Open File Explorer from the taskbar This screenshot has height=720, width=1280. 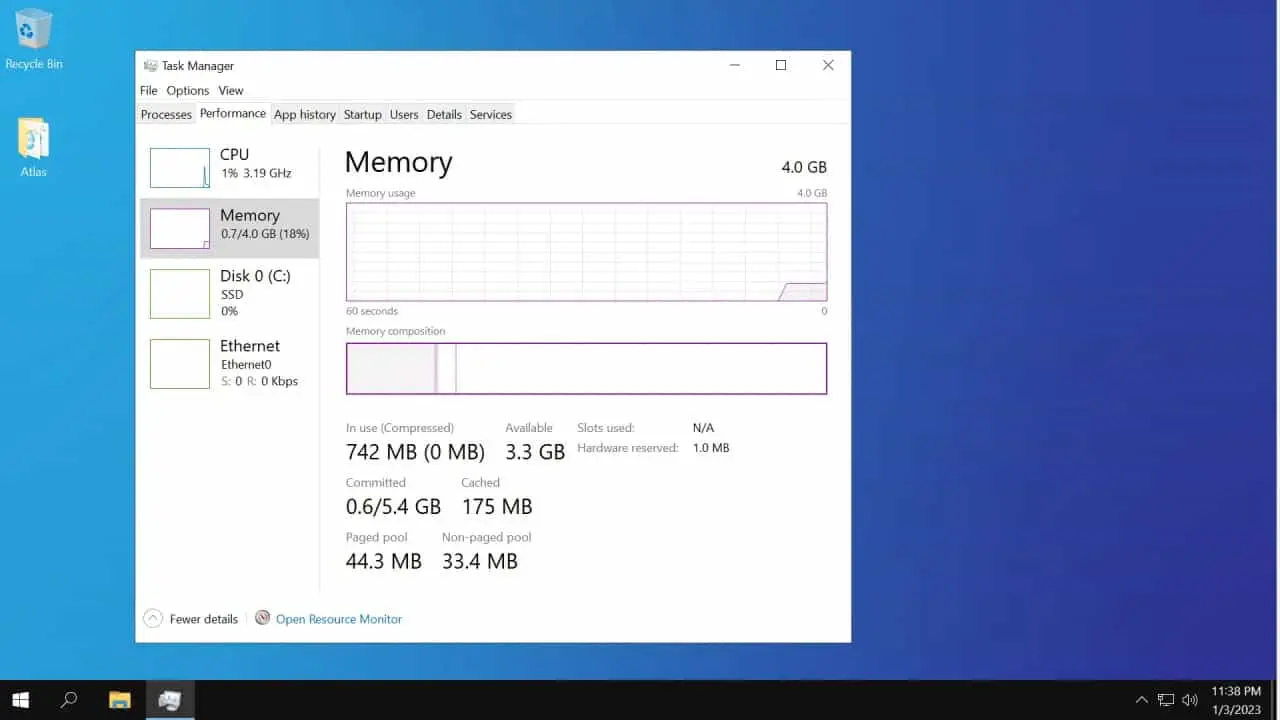point(120,700)
